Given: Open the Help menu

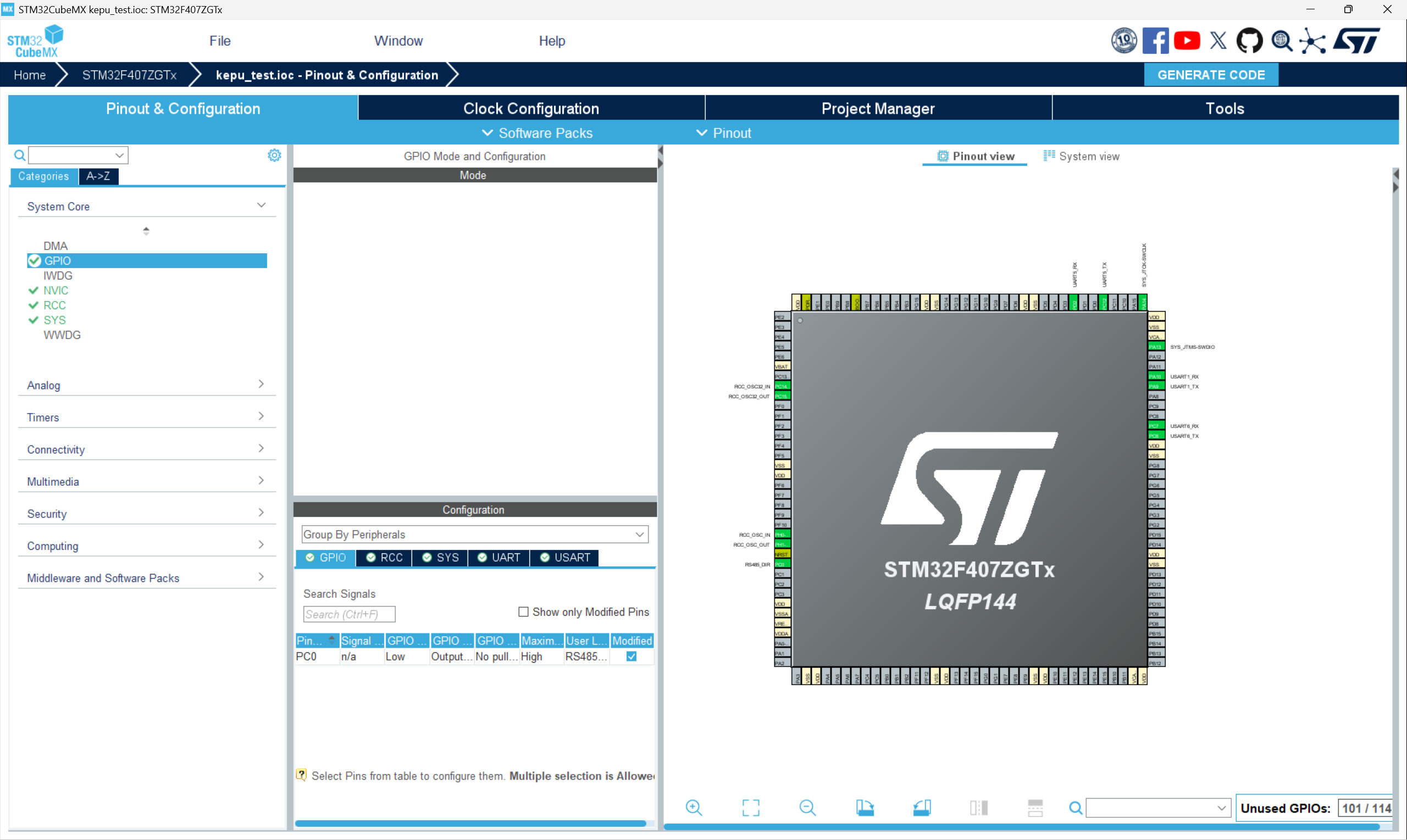Looking at the screenshot, I should (x=551, y=41).
